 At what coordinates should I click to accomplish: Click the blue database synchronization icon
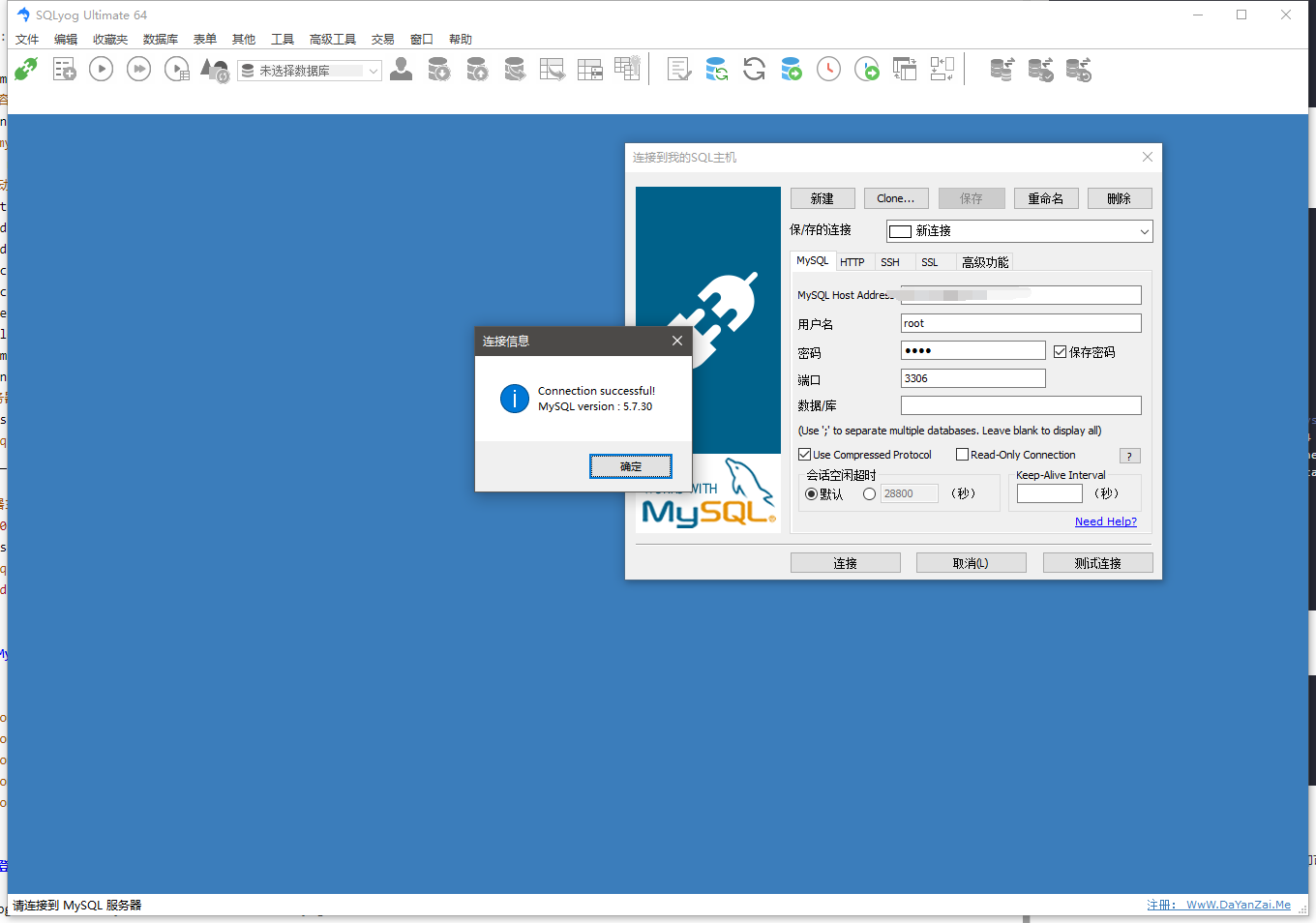(x=717, y=70)
